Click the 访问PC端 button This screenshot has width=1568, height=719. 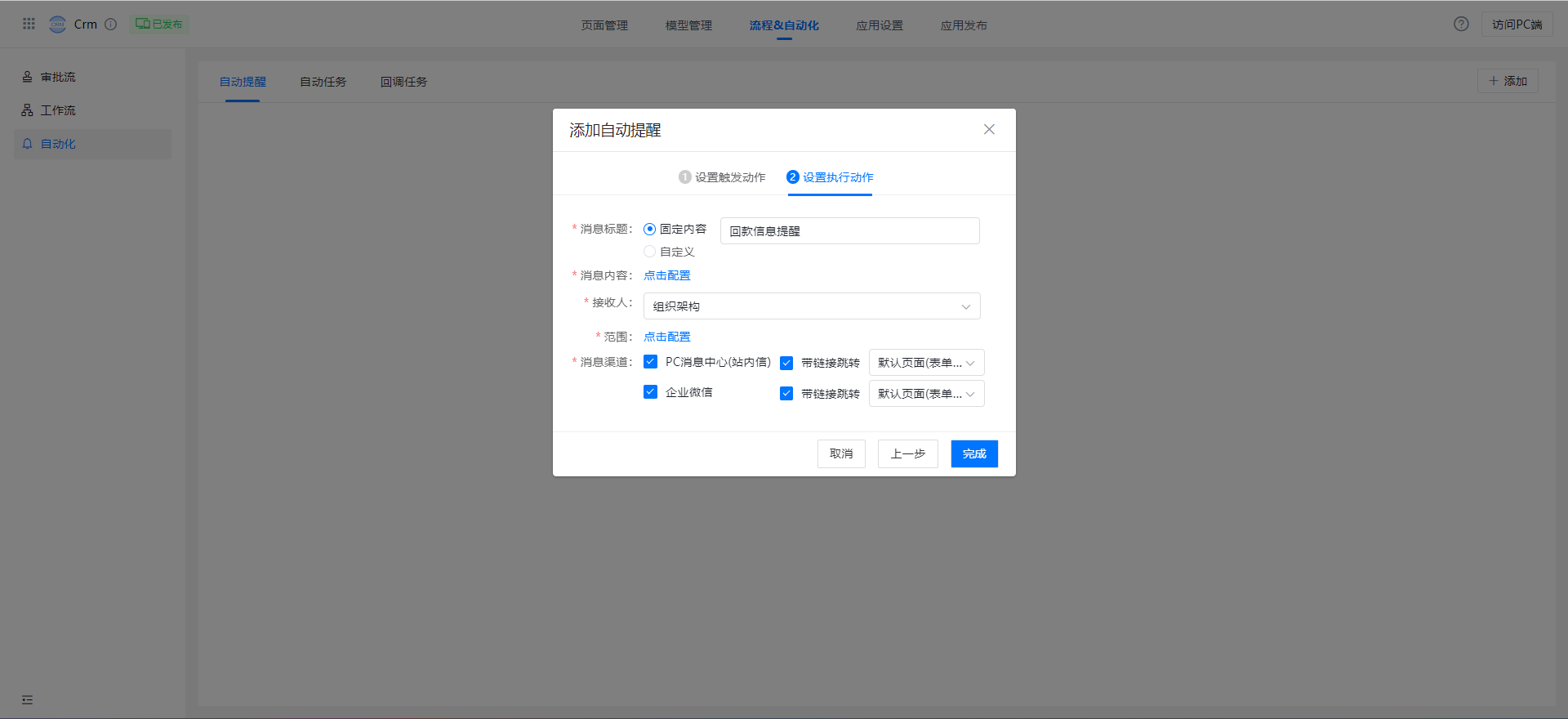point(1517,25)
